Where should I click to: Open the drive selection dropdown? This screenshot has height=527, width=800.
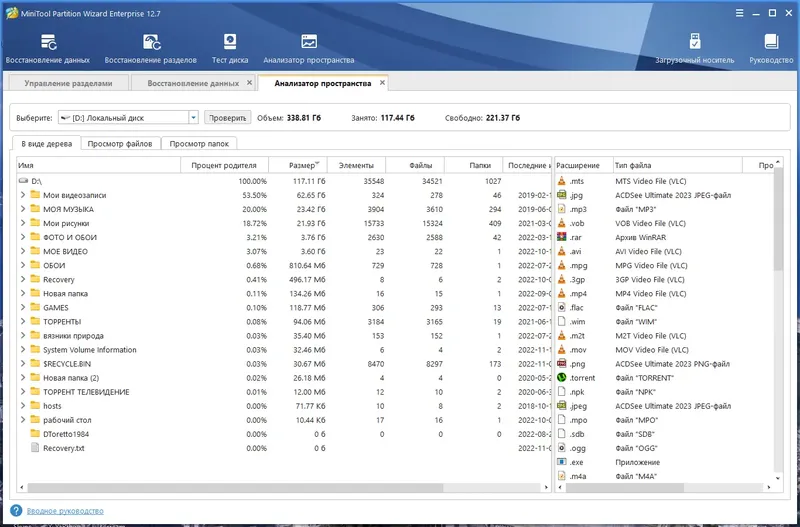(194, 118)
